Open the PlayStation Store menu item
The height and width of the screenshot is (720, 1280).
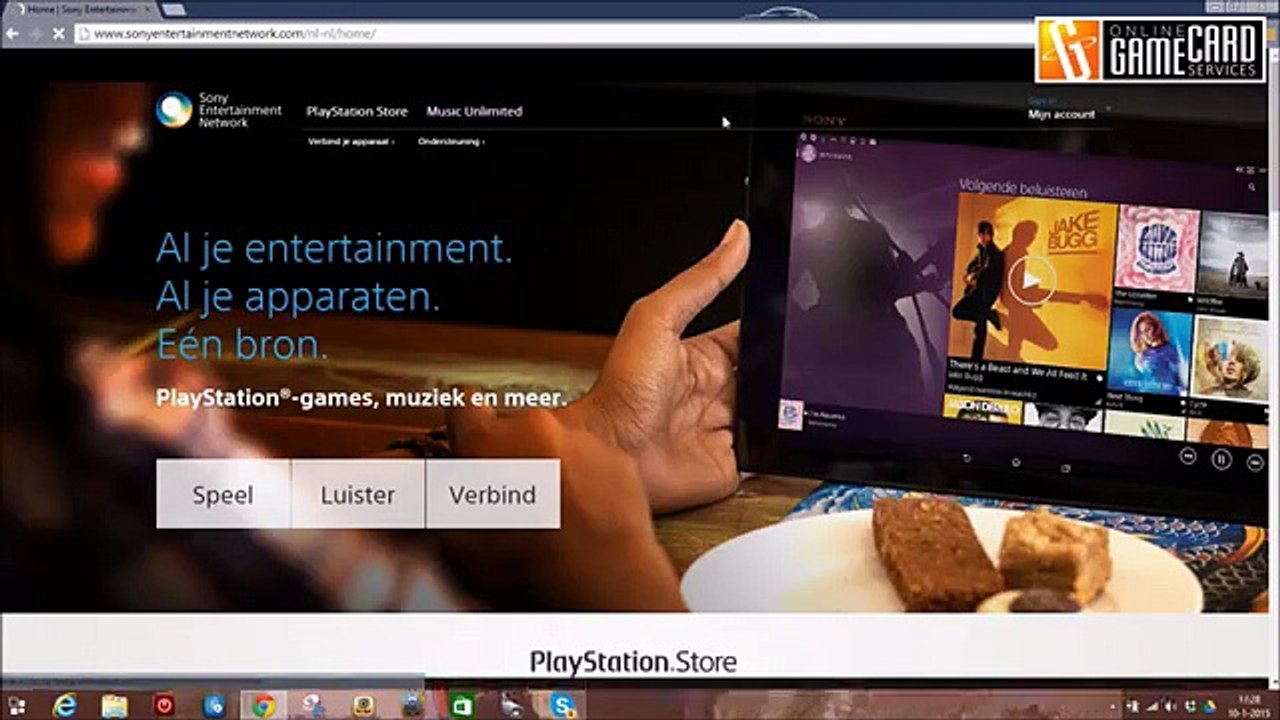357,111
